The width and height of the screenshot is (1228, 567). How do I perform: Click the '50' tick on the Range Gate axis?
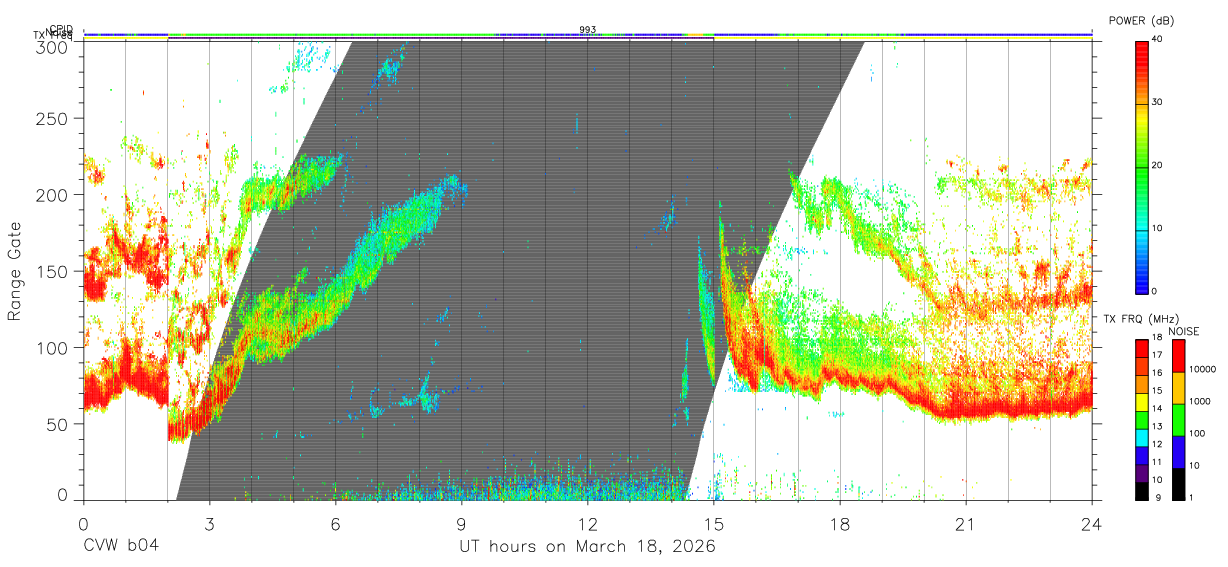(x=59, y=424)
